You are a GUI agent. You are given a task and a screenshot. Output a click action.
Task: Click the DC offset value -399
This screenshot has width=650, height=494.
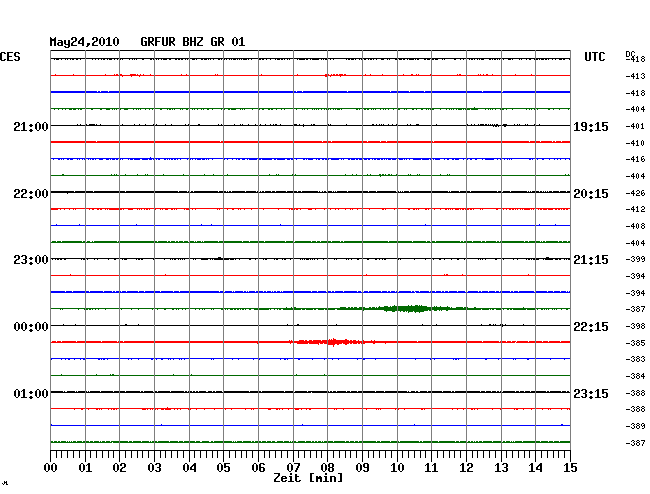[635, 259]
